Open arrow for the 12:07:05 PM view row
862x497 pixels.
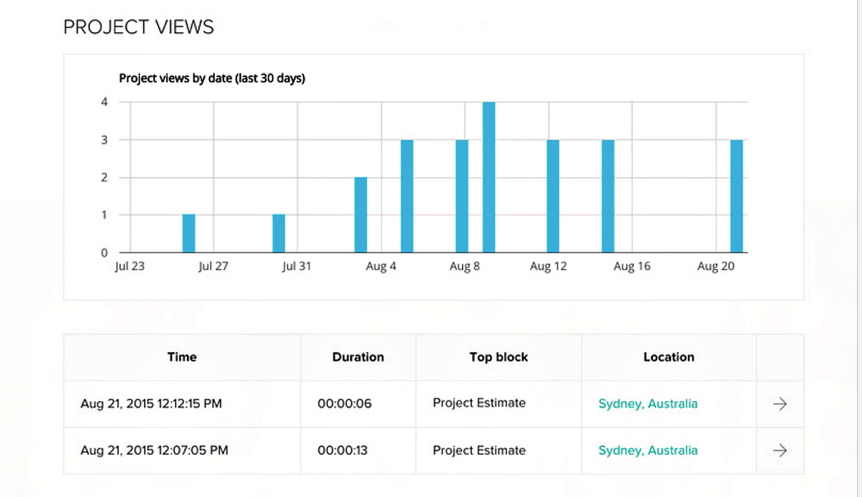(x=780, y=451)
